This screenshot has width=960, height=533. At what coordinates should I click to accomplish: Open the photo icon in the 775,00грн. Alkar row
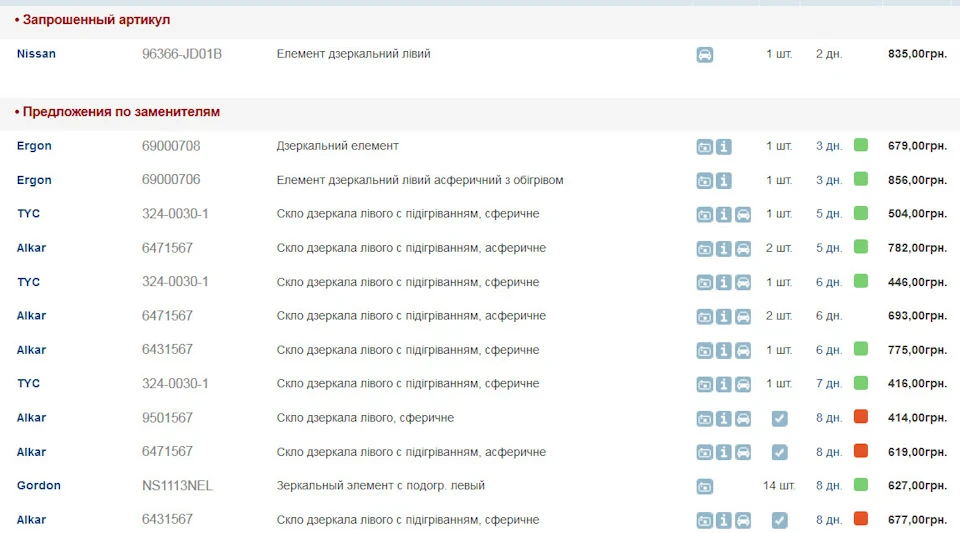(x=705, y=351)
